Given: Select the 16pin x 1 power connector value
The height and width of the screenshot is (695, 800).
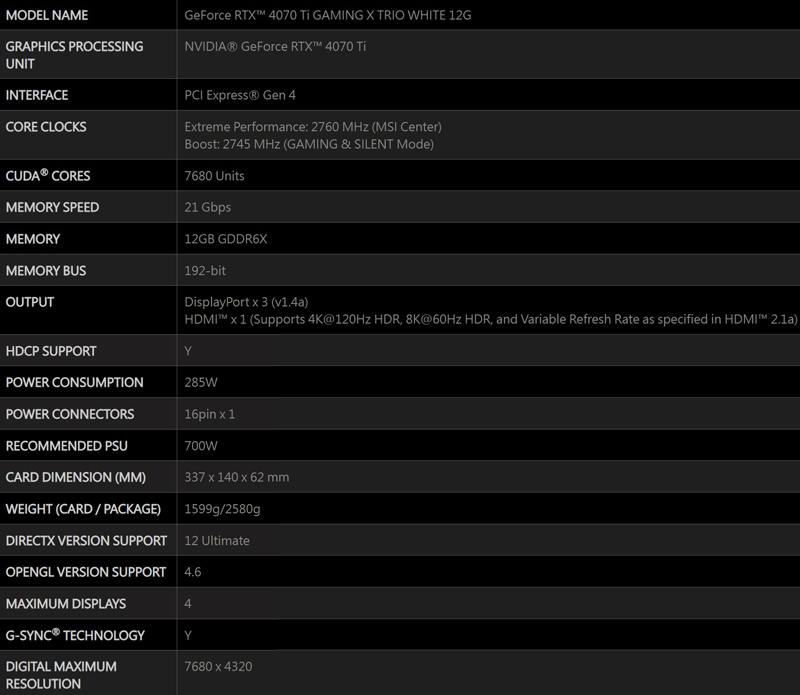Looking at the screenshot, I should [x=210, y=414].
